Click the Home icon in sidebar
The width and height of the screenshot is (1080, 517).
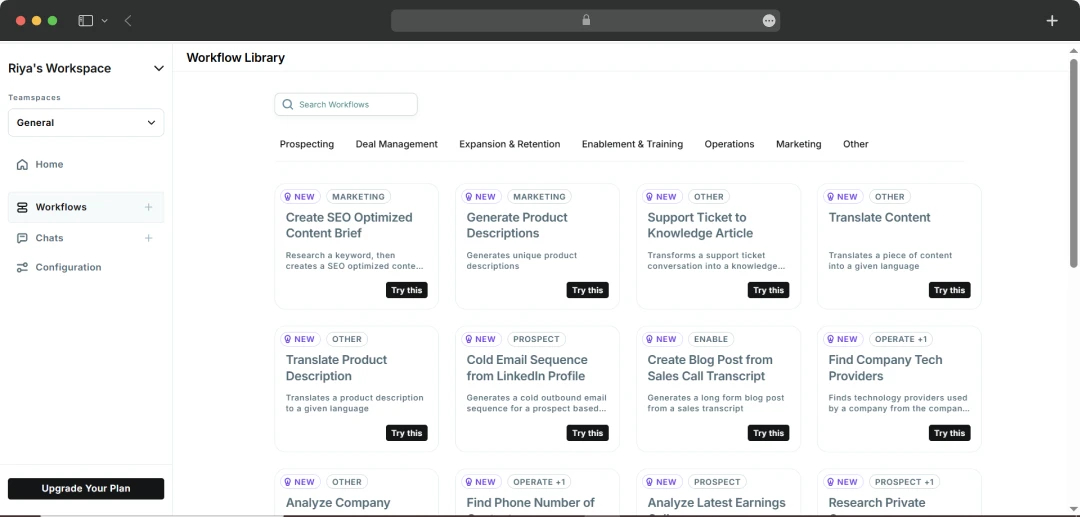(23, 165)
